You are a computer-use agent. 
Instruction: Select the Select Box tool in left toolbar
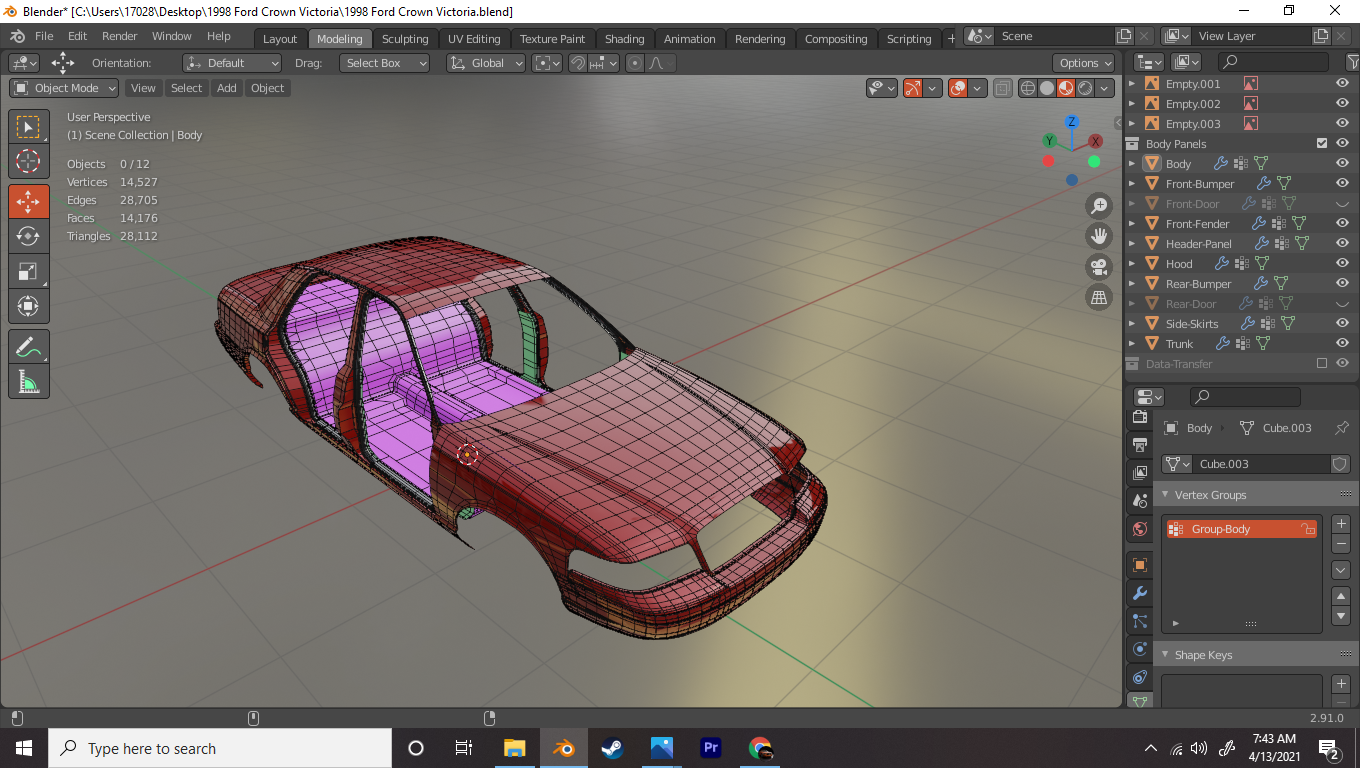click(x=28, y=126)
